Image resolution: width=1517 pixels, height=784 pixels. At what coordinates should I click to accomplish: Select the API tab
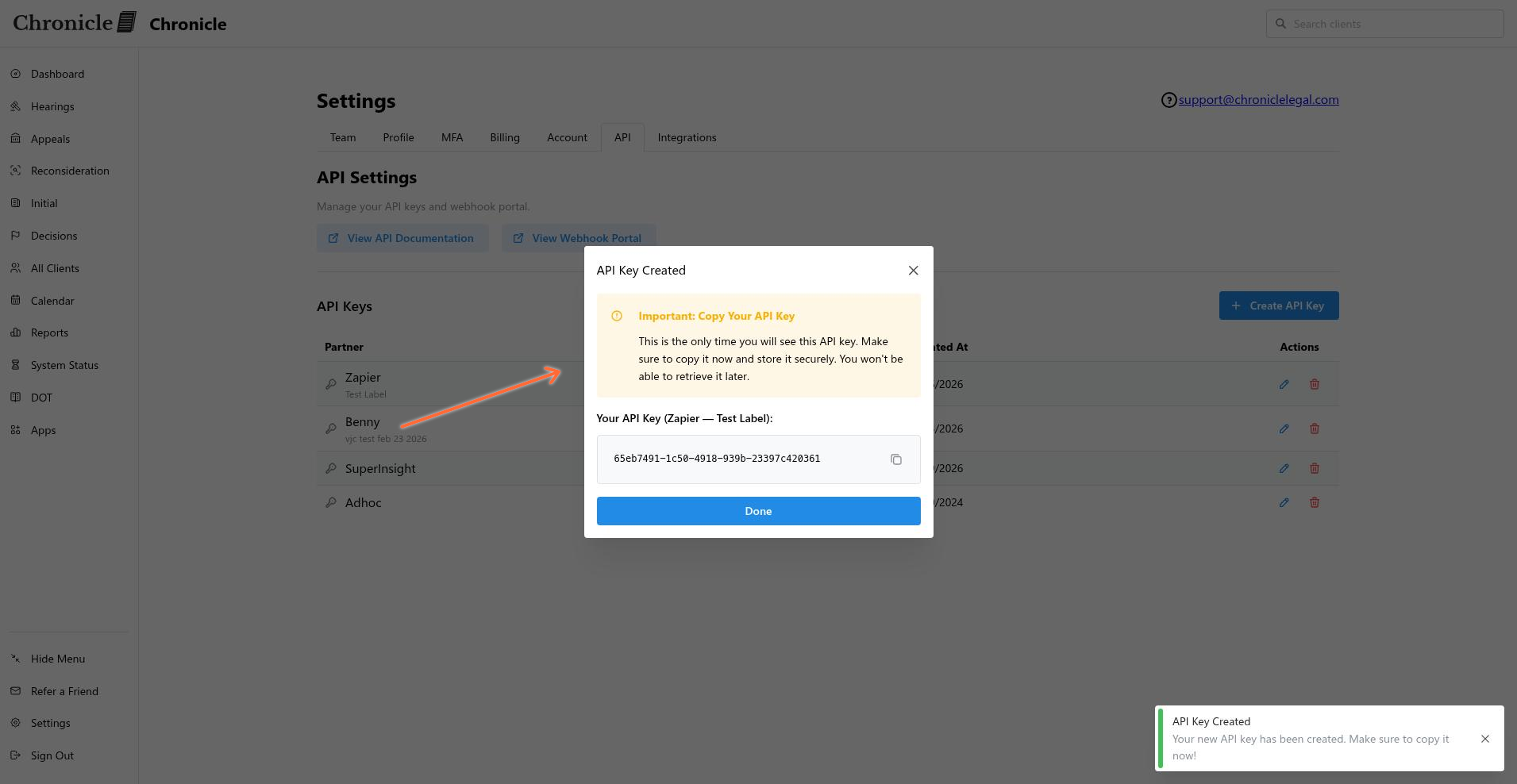622,137
